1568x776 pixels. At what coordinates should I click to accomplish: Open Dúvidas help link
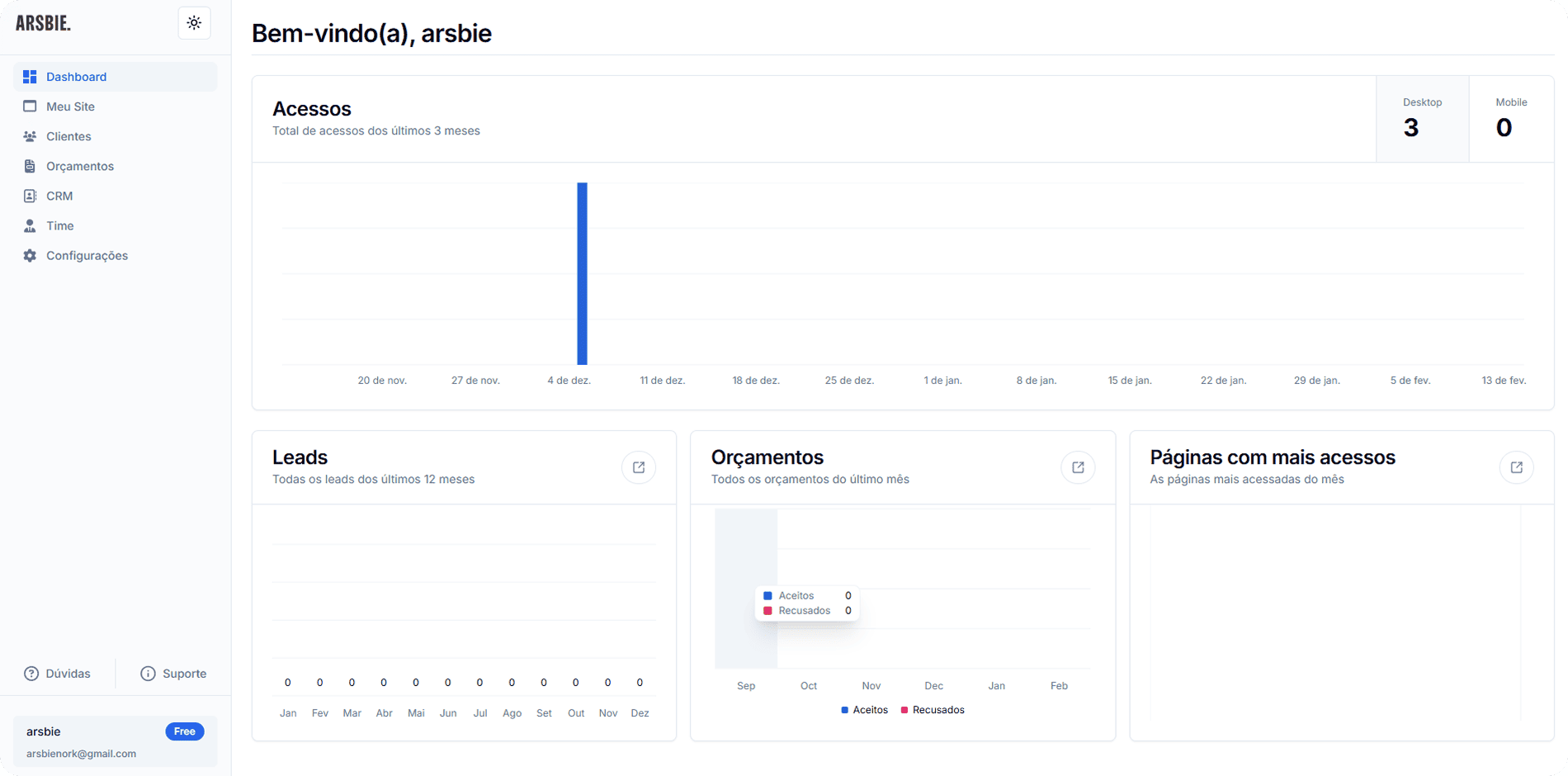pyautogui.click(x=58, y=674)
